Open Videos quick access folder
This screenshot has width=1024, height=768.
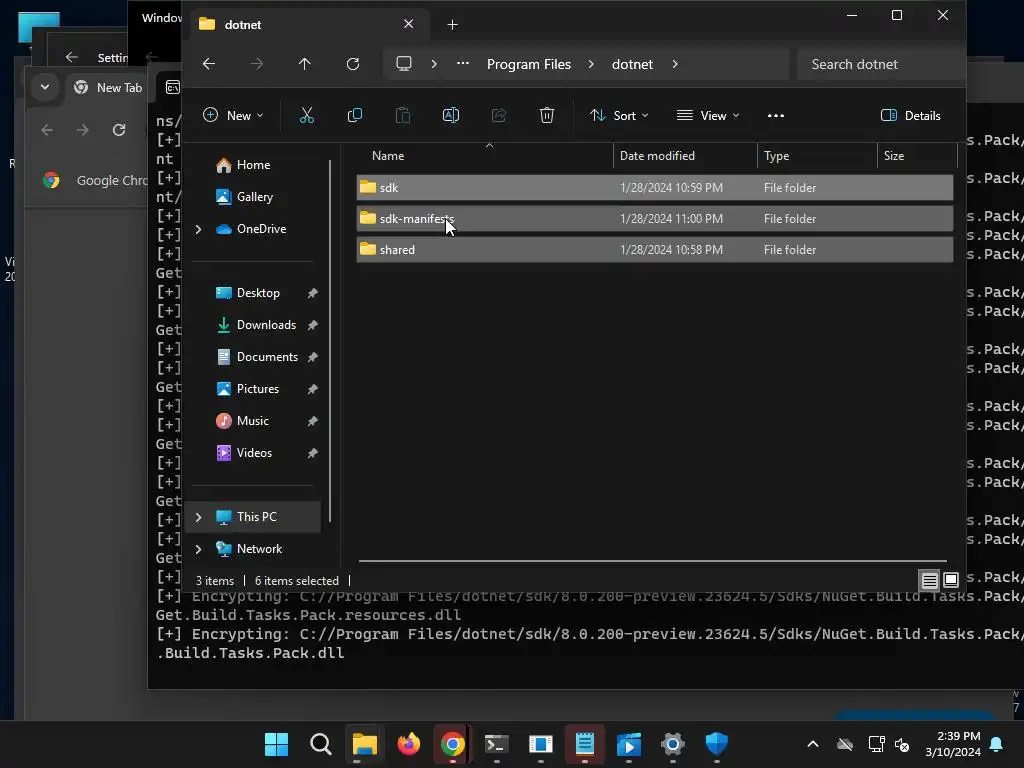[x=256, y=453]
